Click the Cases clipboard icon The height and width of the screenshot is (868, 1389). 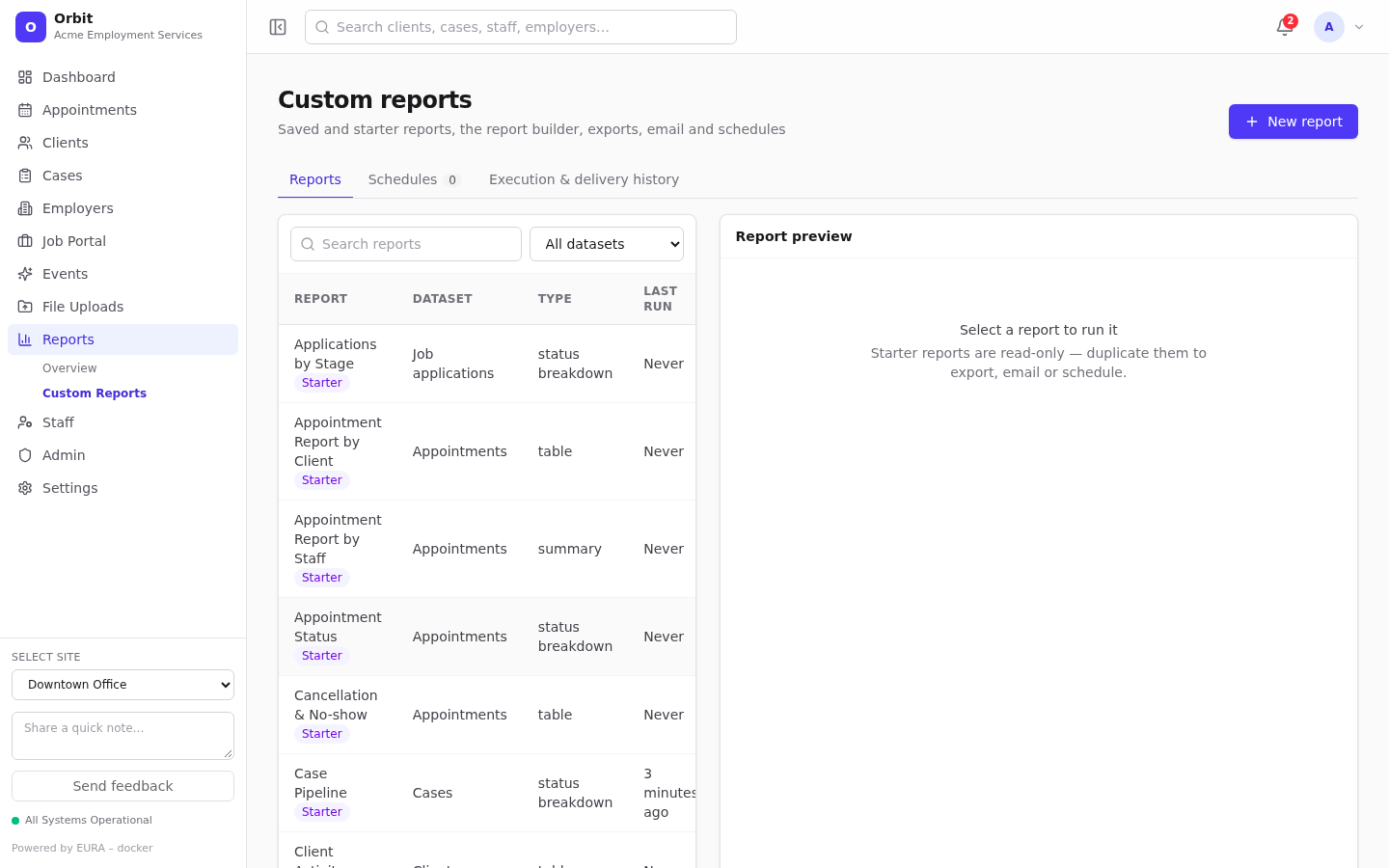(x=25, y=176)
